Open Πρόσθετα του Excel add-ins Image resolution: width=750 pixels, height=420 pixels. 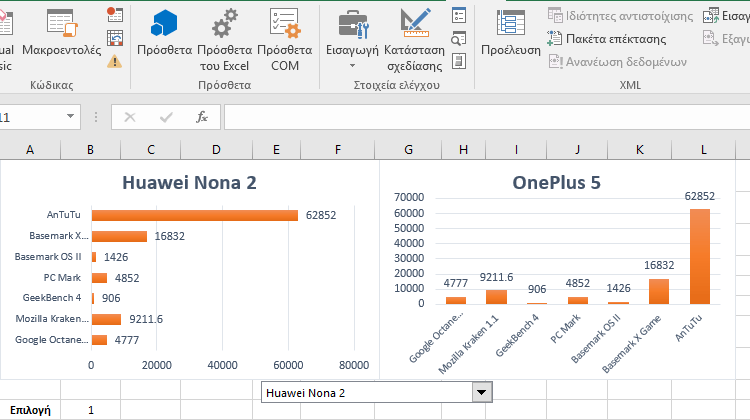point(223,38)
